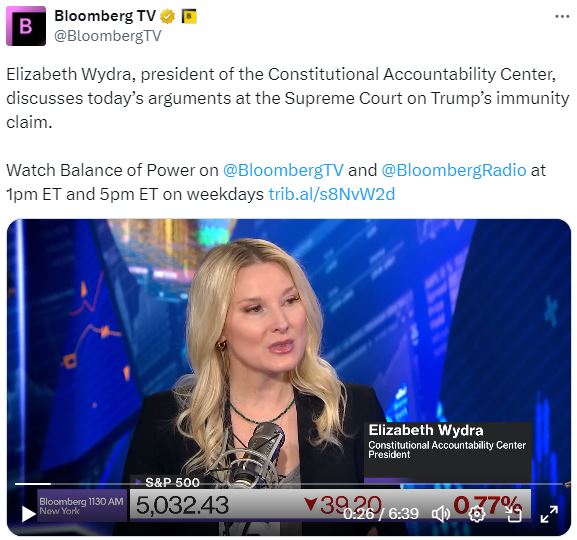The width and height of the screenshot is (577, 540).
Task: Click the tweet text about Trump's immunity claim
Action: (288, 98)
